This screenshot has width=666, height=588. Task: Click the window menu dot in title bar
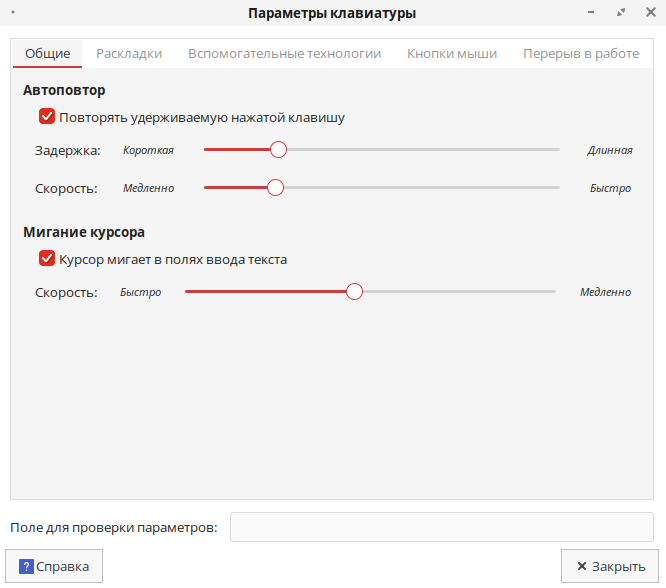13,13
